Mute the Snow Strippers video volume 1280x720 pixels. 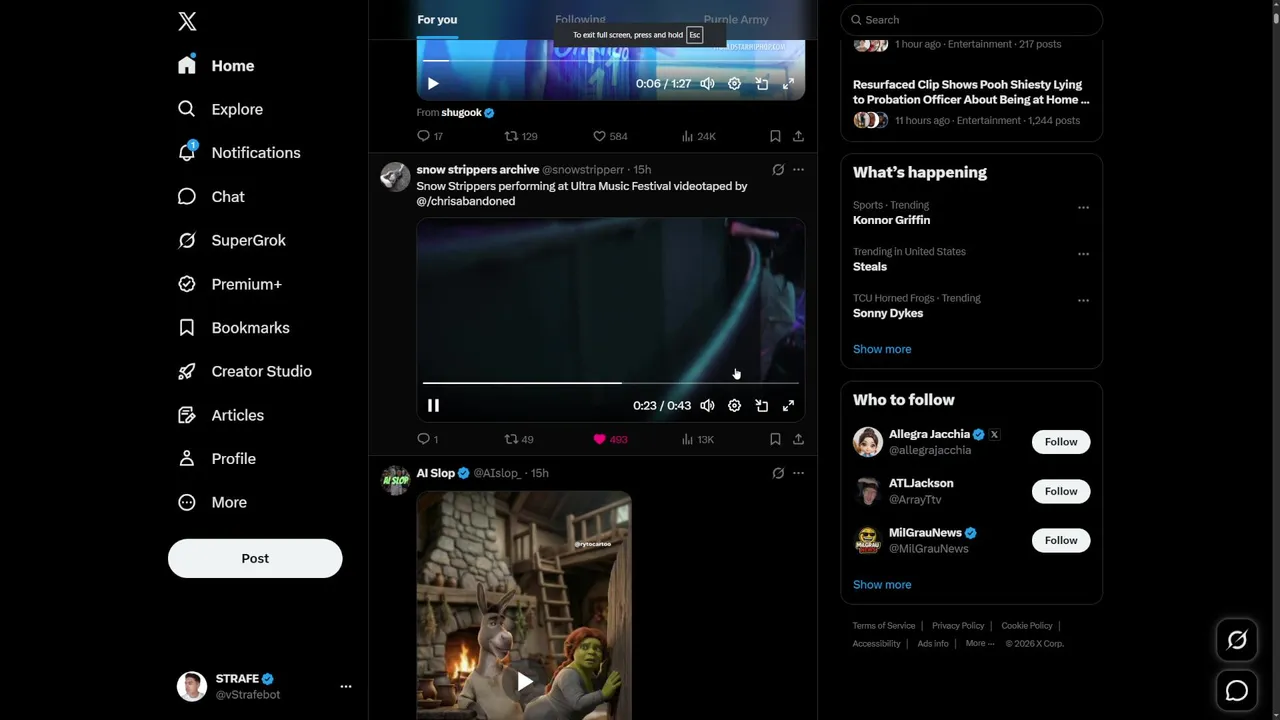(707, 406)
